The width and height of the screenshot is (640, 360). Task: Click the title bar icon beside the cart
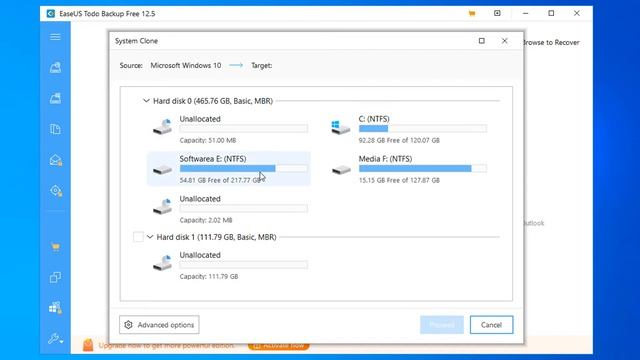[497, 13]
